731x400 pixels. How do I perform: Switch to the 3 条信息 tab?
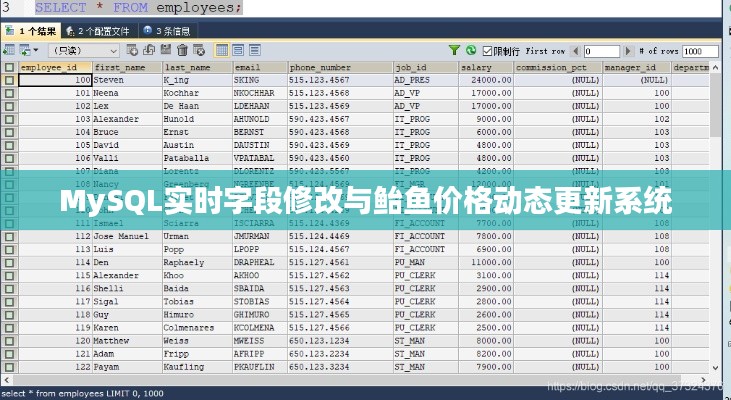(x=172, y=32)
